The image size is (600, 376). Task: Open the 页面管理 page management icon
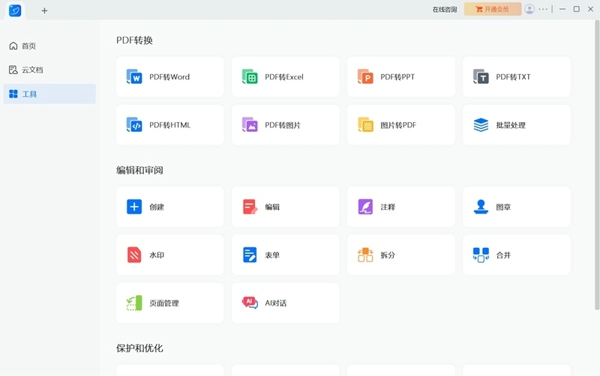pyautogui.click(x=134, y=303)
